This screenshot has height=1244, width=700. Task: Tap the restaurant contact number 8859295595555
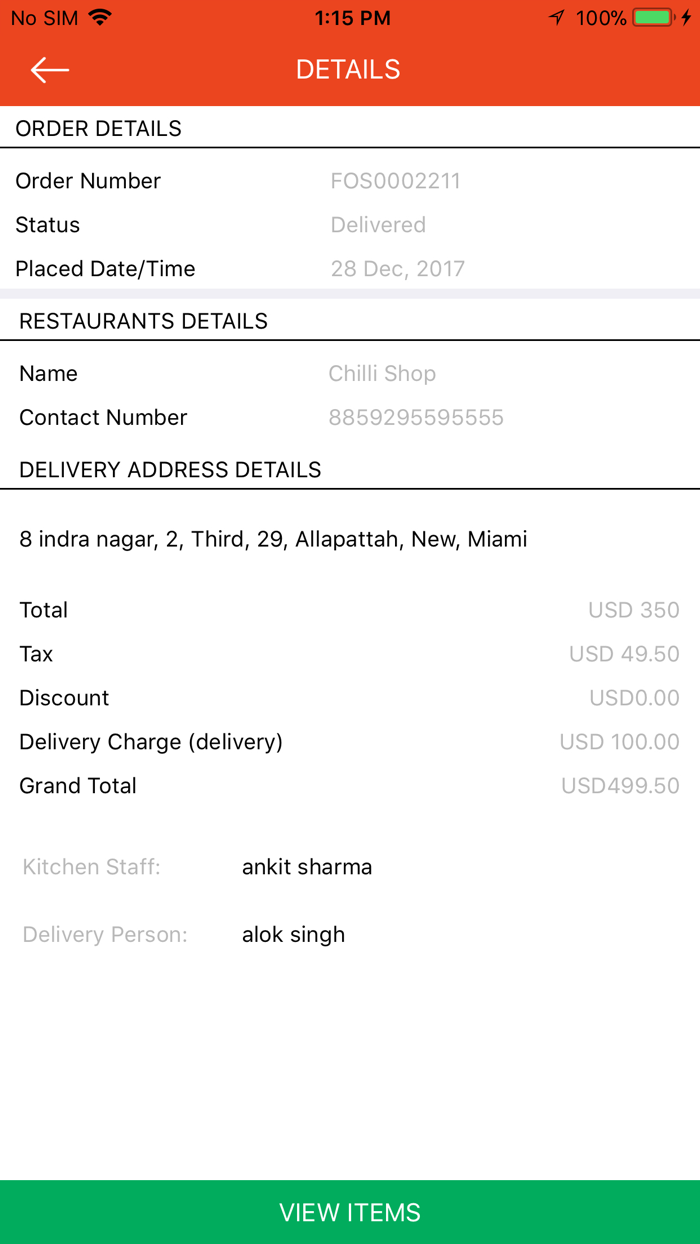(x=416, y=417)
